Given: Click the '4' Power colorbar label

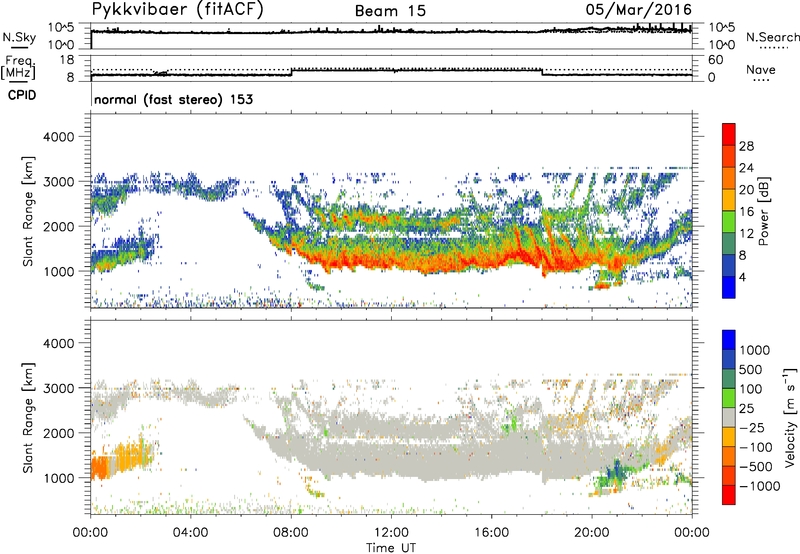Looking at the screenshot, I should (x=743, y=277).
